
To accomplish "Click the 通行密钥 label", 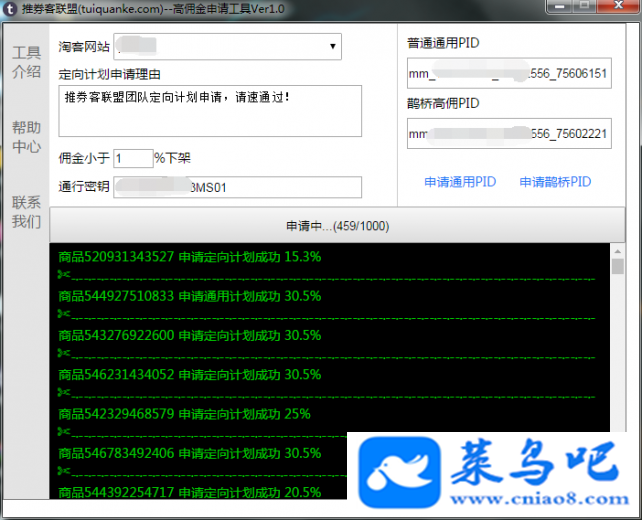I will click(x=84, y=187).
